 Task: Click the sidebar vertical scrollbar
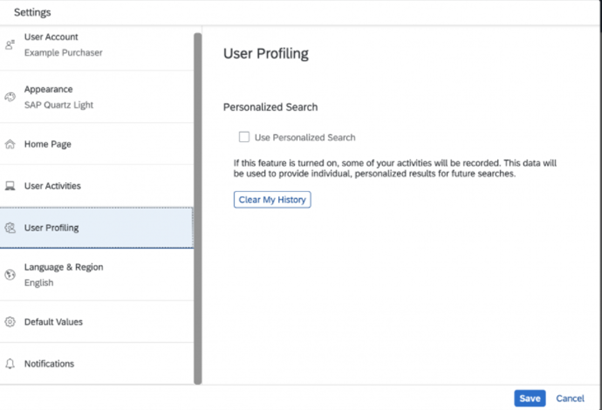coord(198,200)
